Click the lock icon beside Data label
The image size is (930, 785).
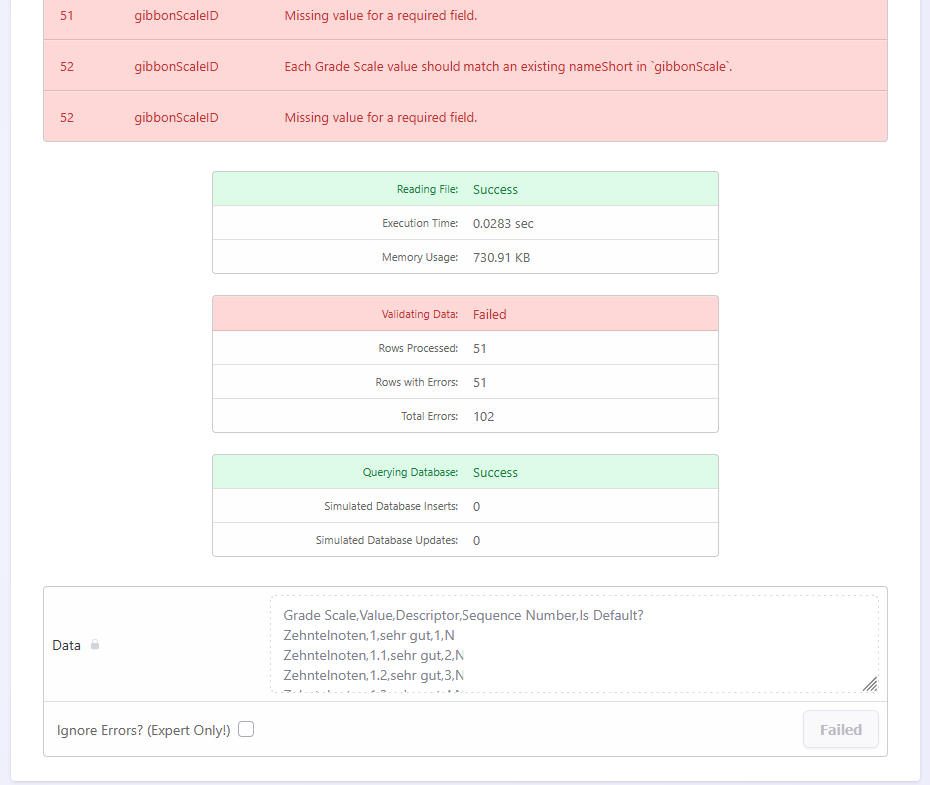(x=95, y=646)
